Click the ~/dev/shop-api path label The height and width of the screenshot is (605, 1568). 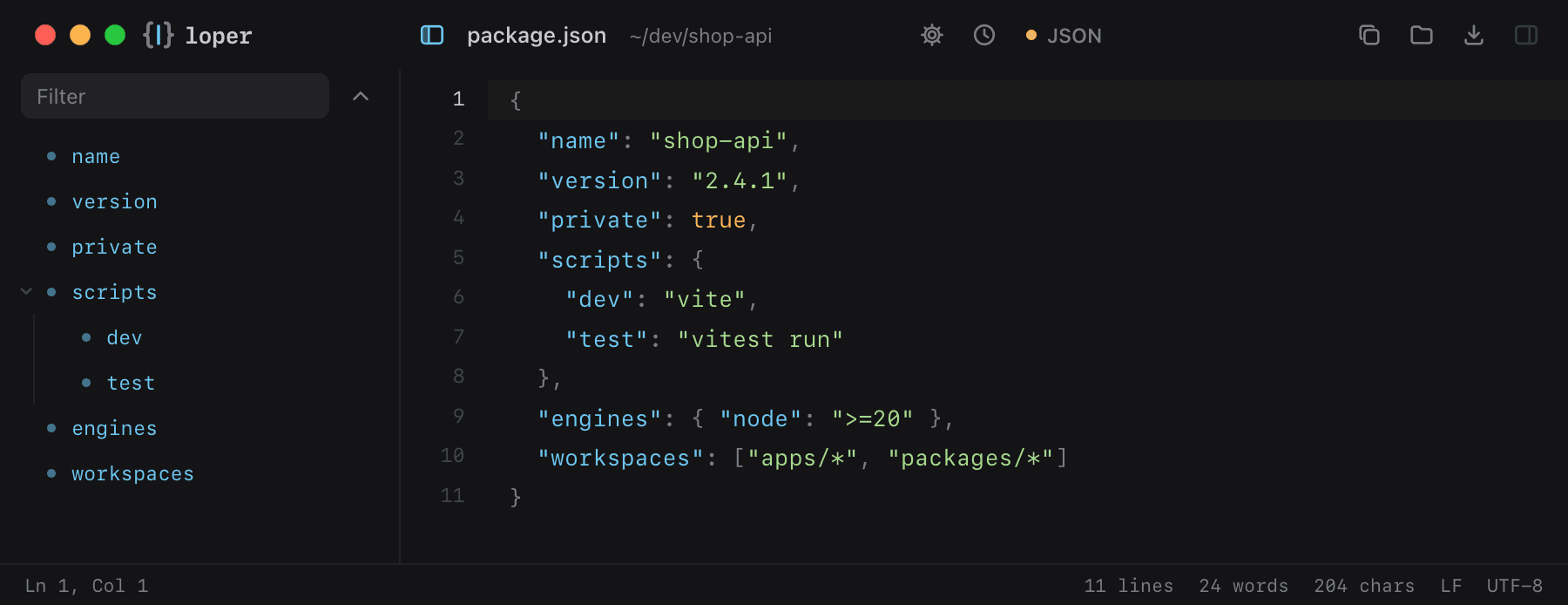click(x=701, y=36)
